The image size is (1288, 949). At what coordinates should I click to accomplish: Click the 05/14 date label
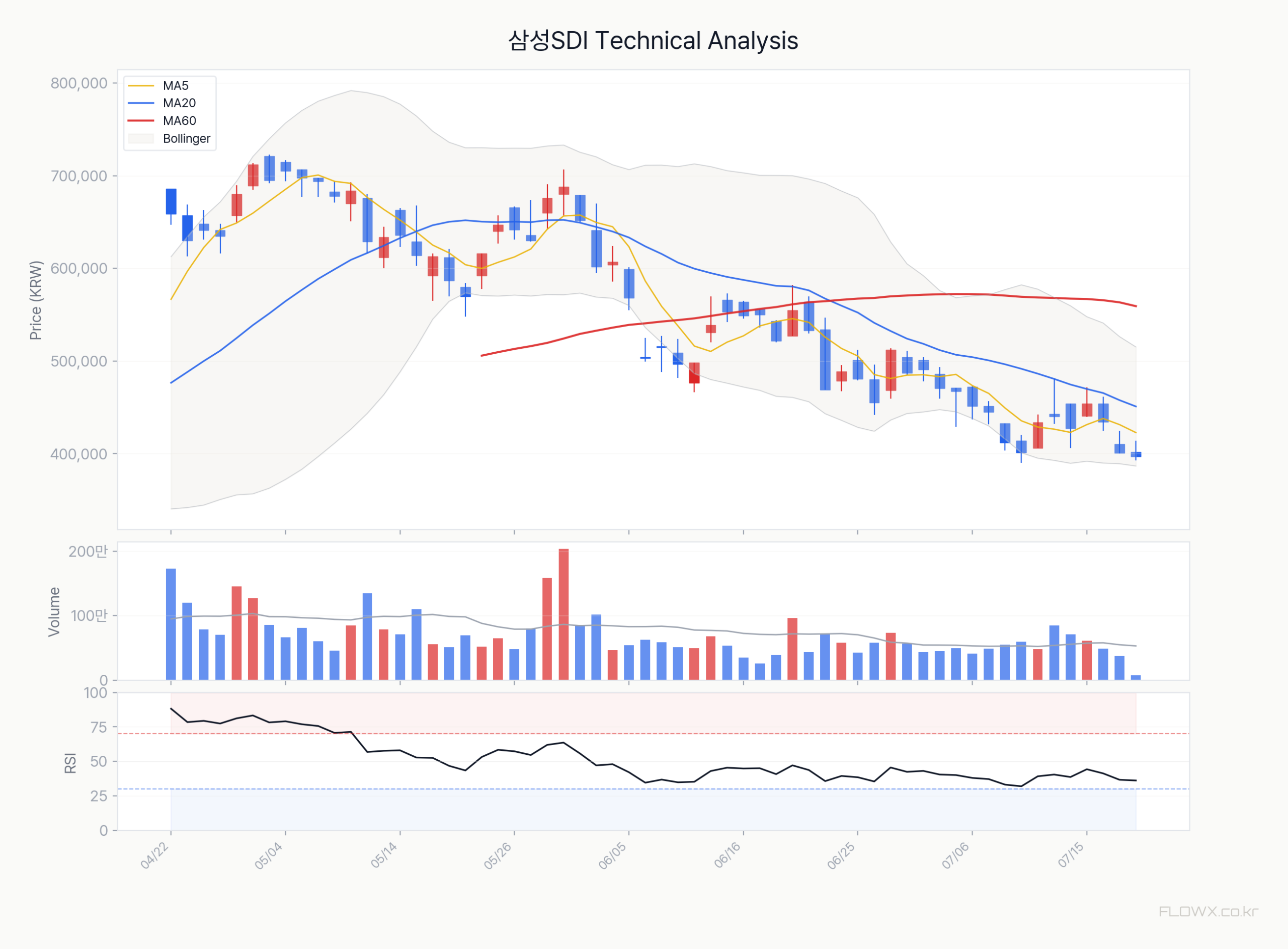pyautogui.click(x=385, y=855)
